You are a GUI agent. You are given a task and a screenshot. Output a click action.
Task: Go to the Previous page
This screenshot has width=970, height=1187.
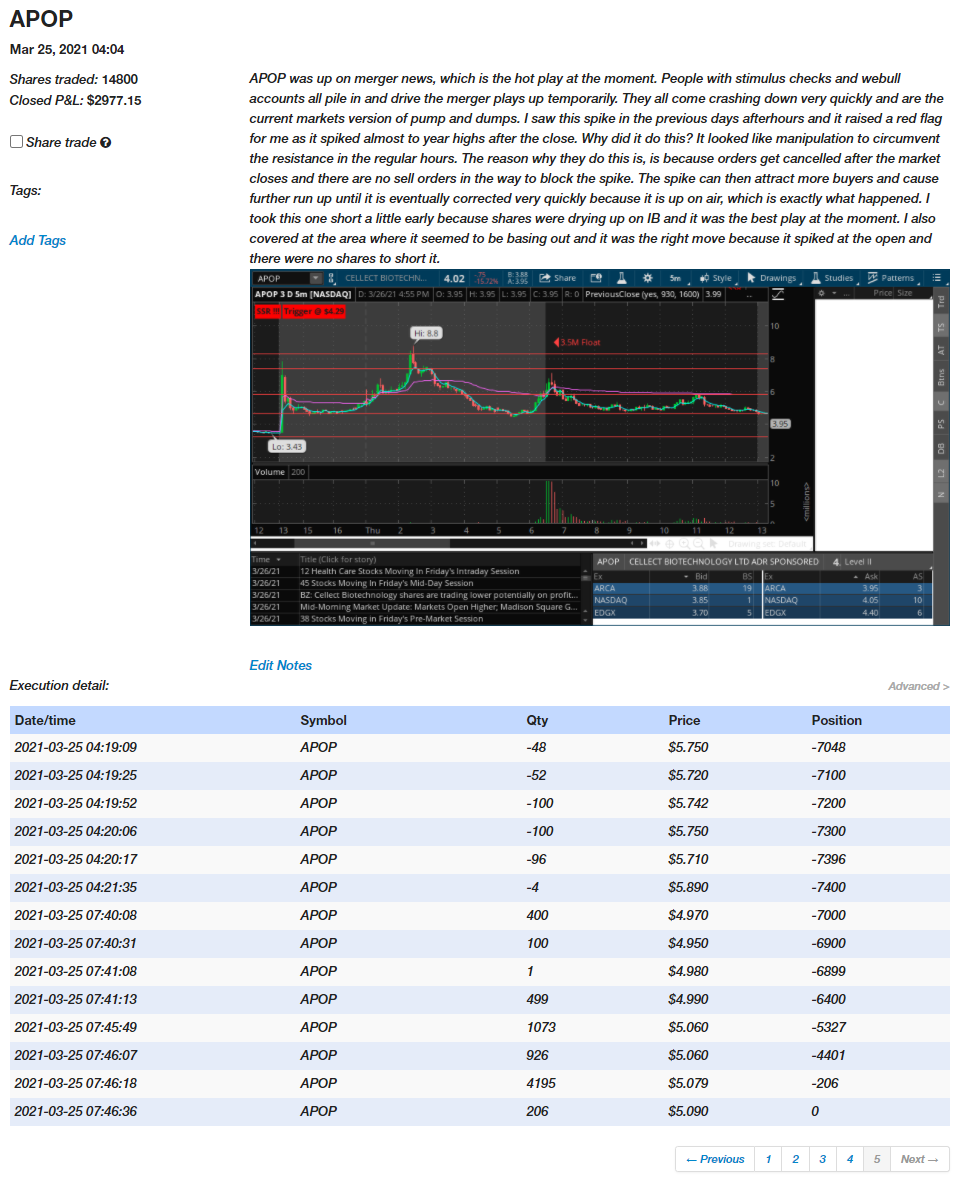pyautogui.click(x=715, y=1159)
